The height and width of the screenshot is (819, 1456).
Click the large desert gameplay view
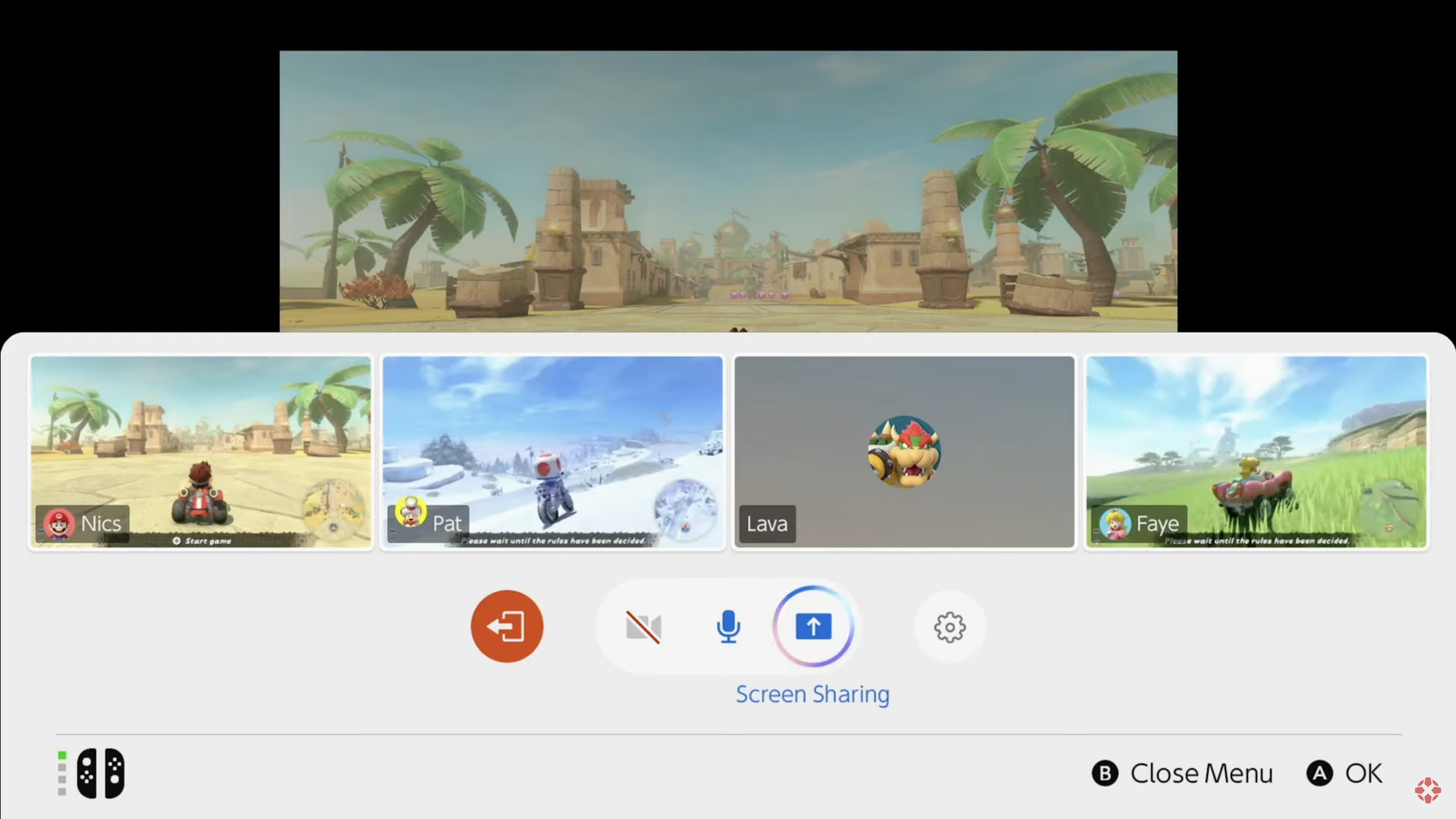coord(728,191)
